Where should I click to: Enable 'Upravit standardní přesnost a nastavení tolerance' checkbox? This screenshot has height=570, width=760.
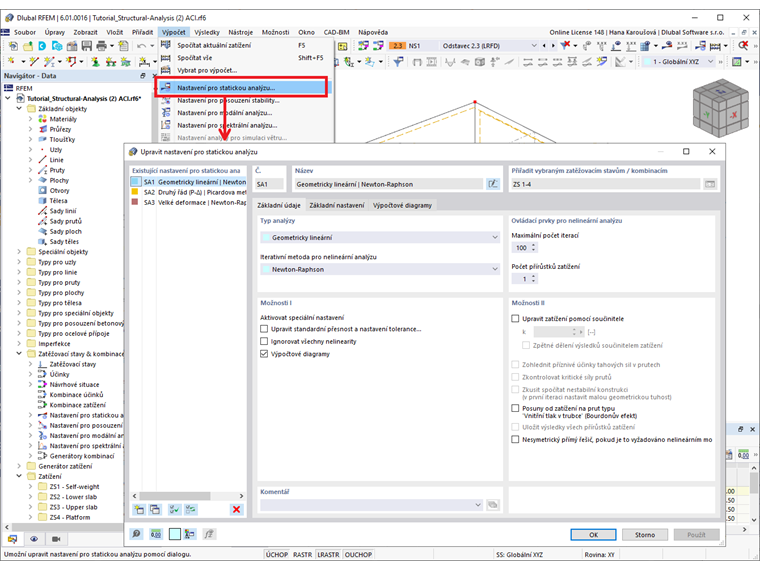264,329
